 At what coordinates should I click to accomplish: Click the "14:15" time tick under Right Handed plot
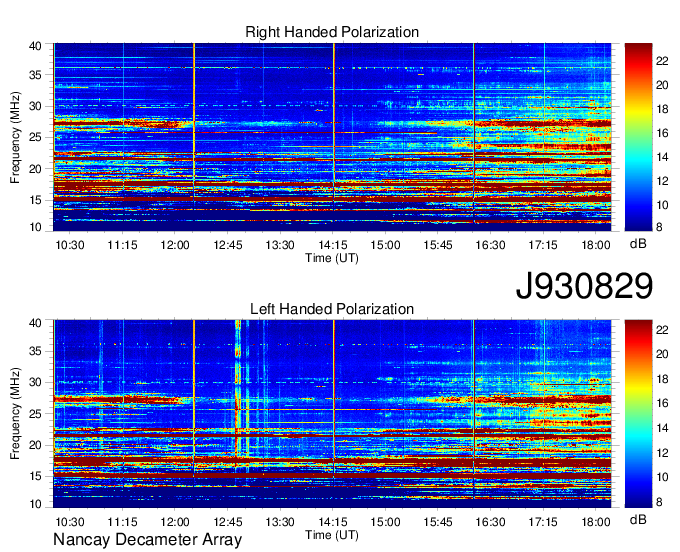coord(333,245)
